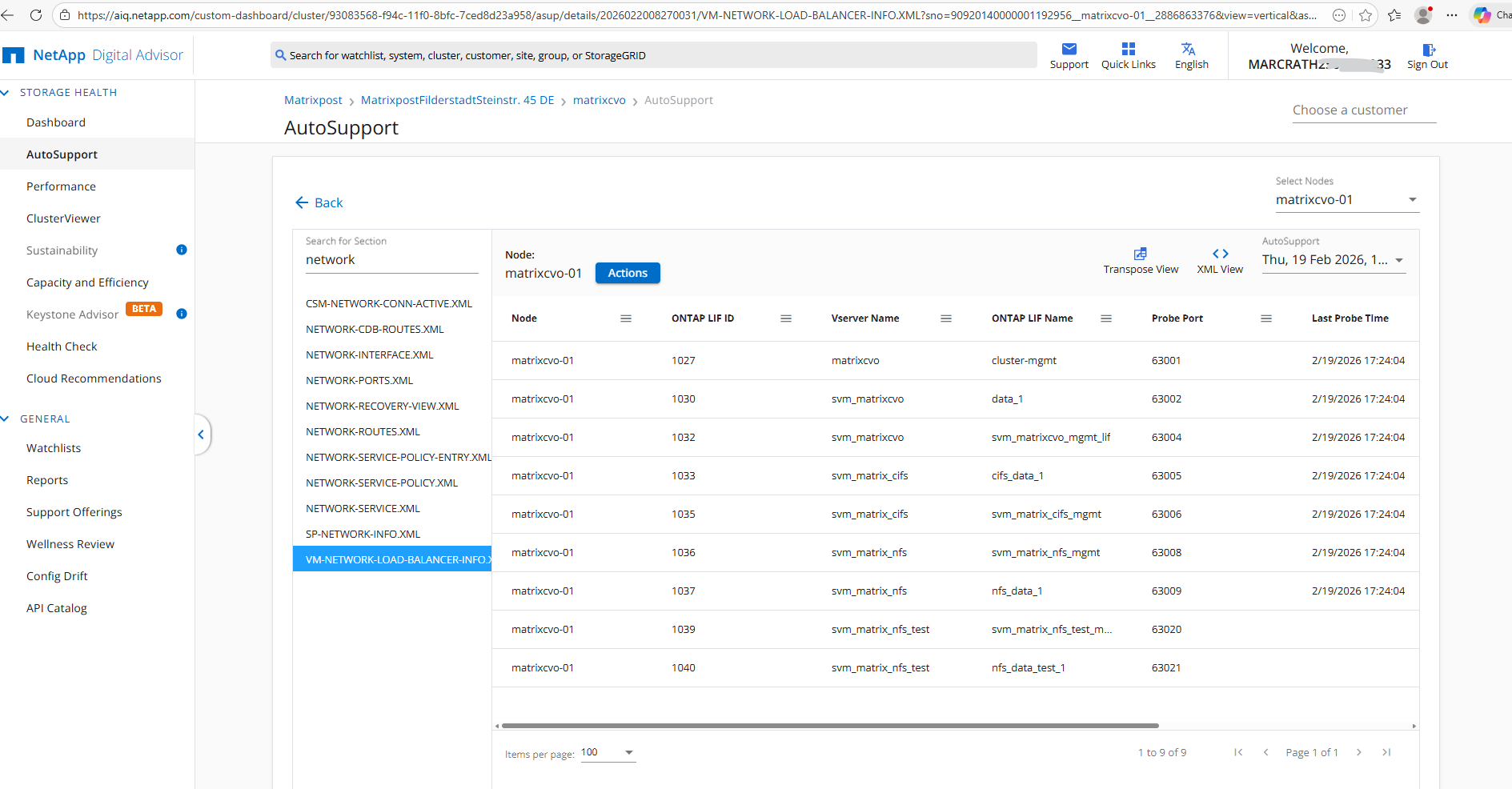Open Quick Links grid icon
This screenshot has height=789, width=1512.
coord(1128,50)
